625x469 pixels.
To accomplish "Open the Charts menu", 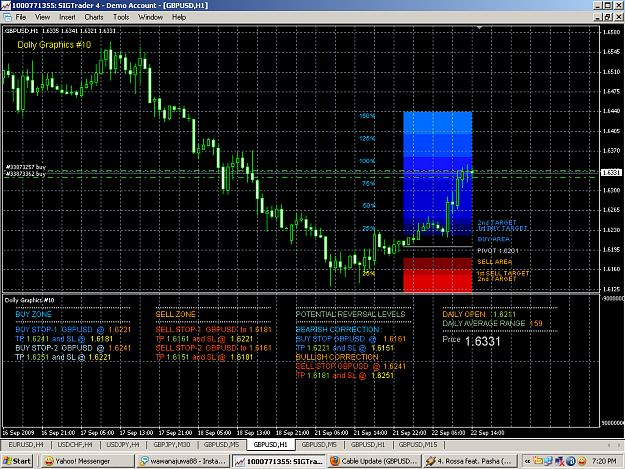I will click(x=94, y=17).
